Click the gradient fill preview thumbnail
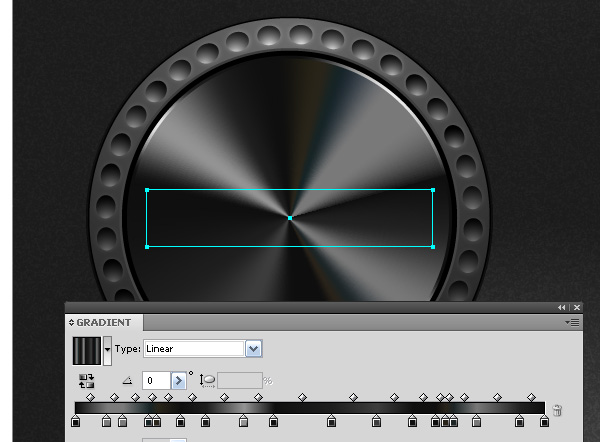Image resolution: width=600 pixels, height=442 pixels. (87, 351)
